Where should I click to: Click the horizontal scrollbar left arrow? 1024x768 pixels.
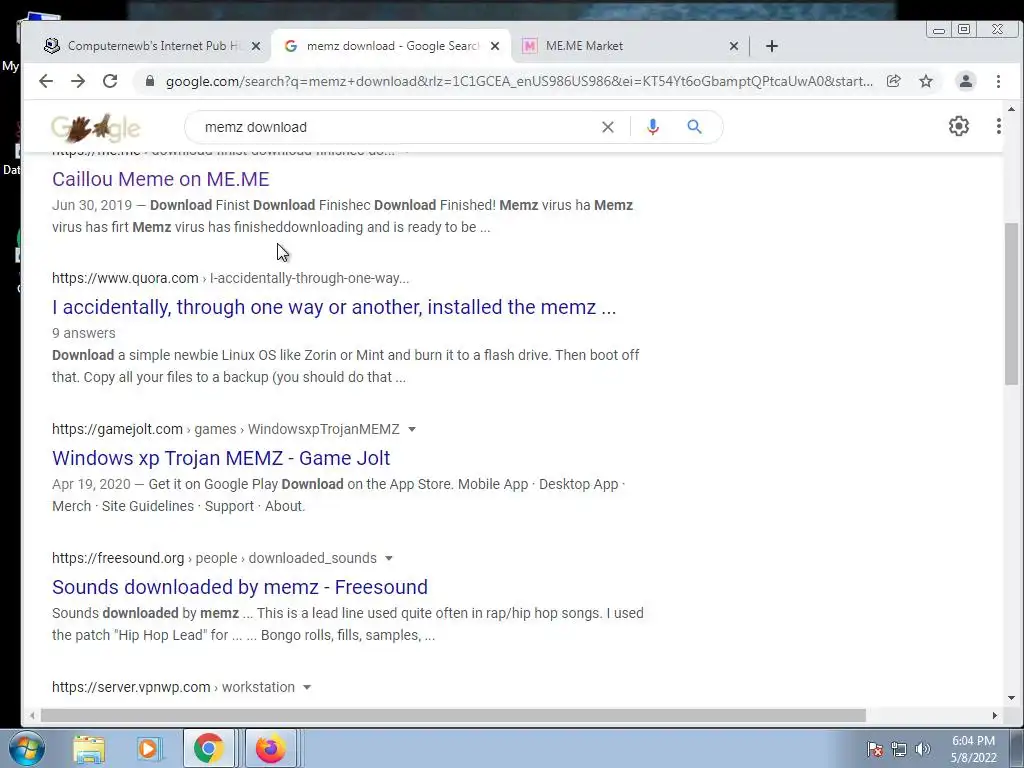pos(32,716)
